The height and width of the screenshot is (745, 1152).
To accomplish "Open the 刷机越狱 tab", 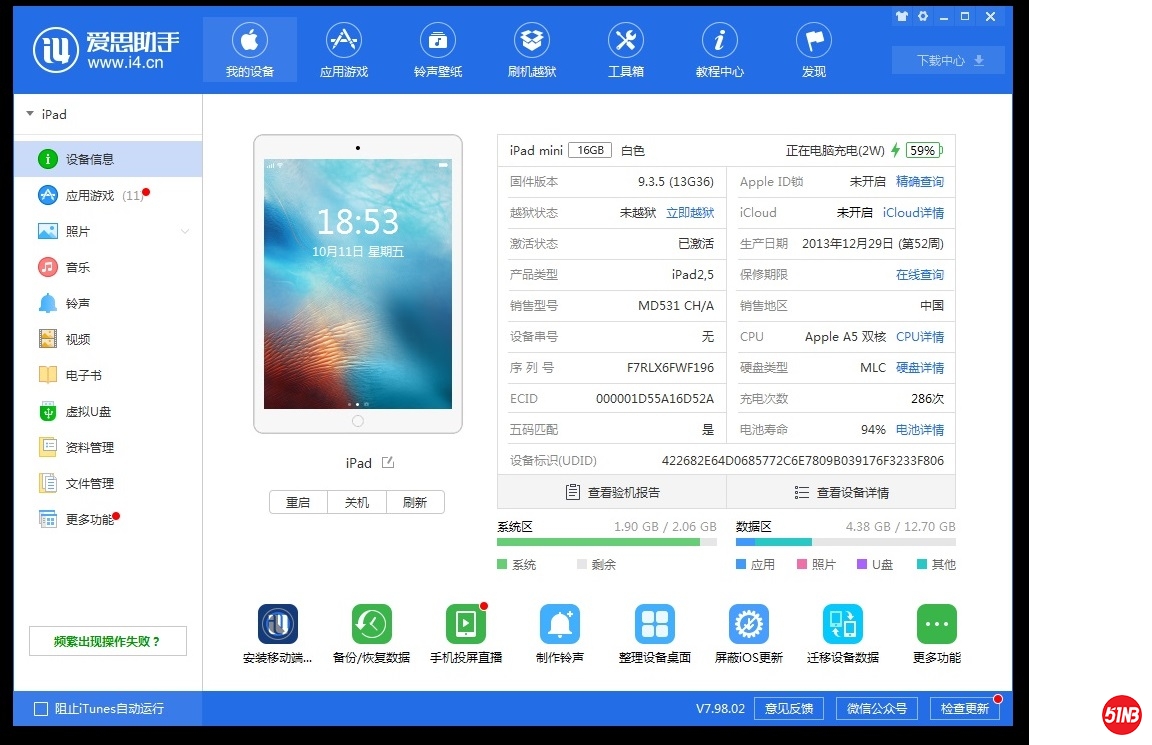I will [532, 49].
